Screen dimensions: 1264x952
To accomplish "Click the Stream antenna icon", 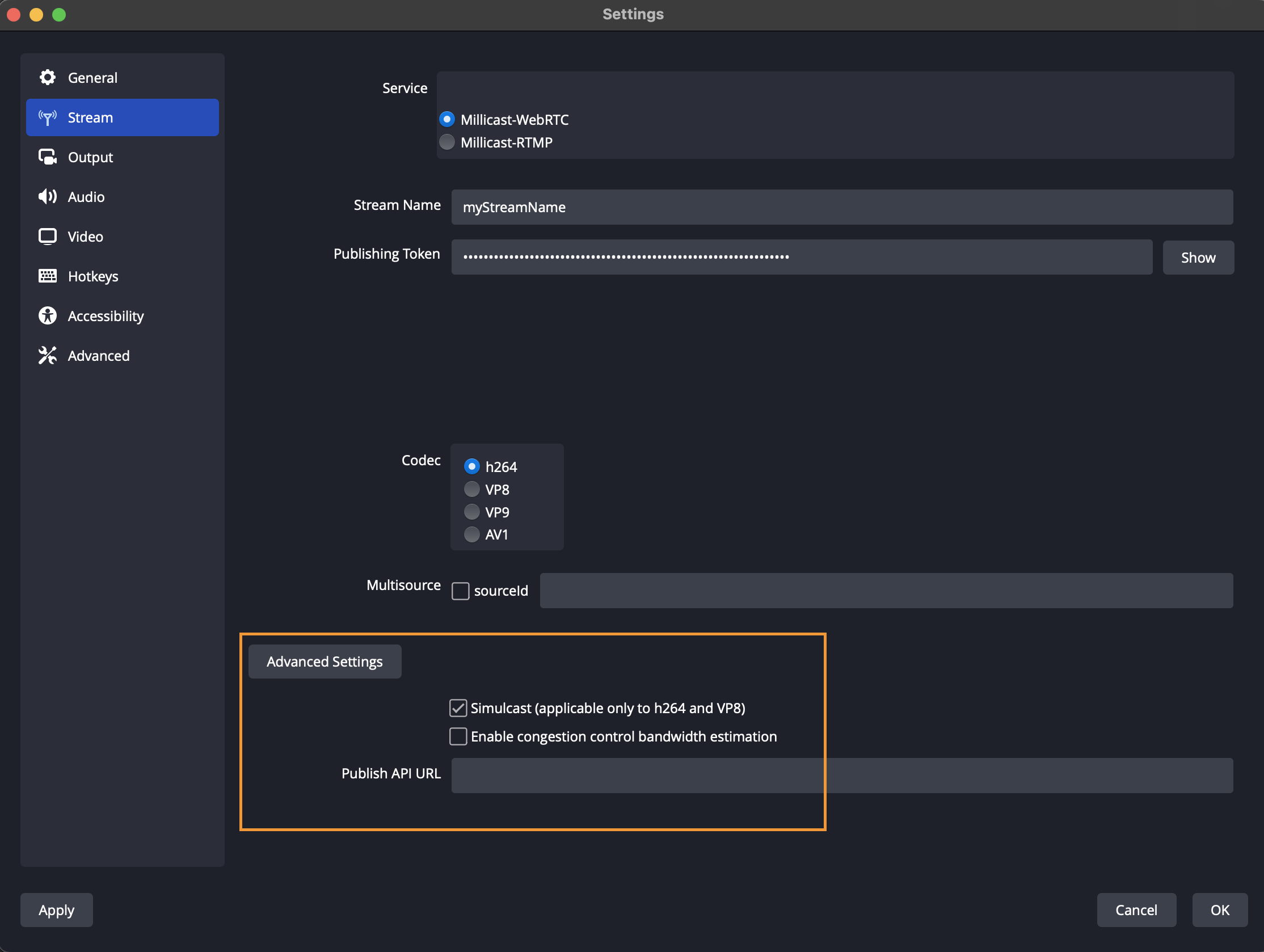I will click(48, 117).
